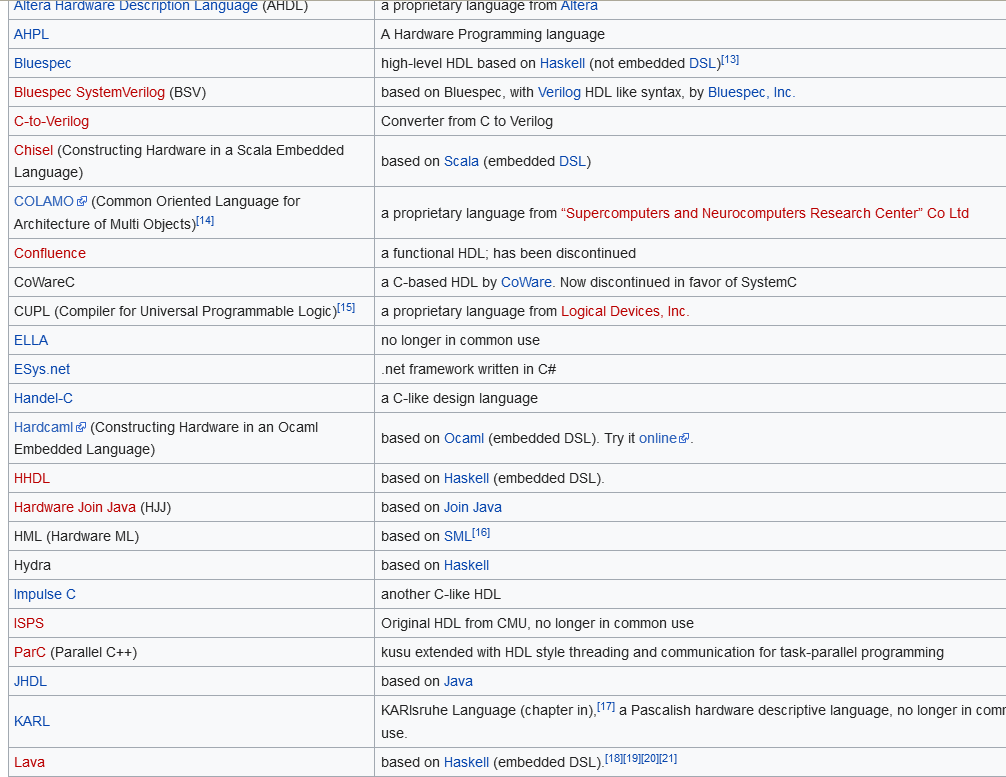Open citation [20] reference

coord(650,758)
